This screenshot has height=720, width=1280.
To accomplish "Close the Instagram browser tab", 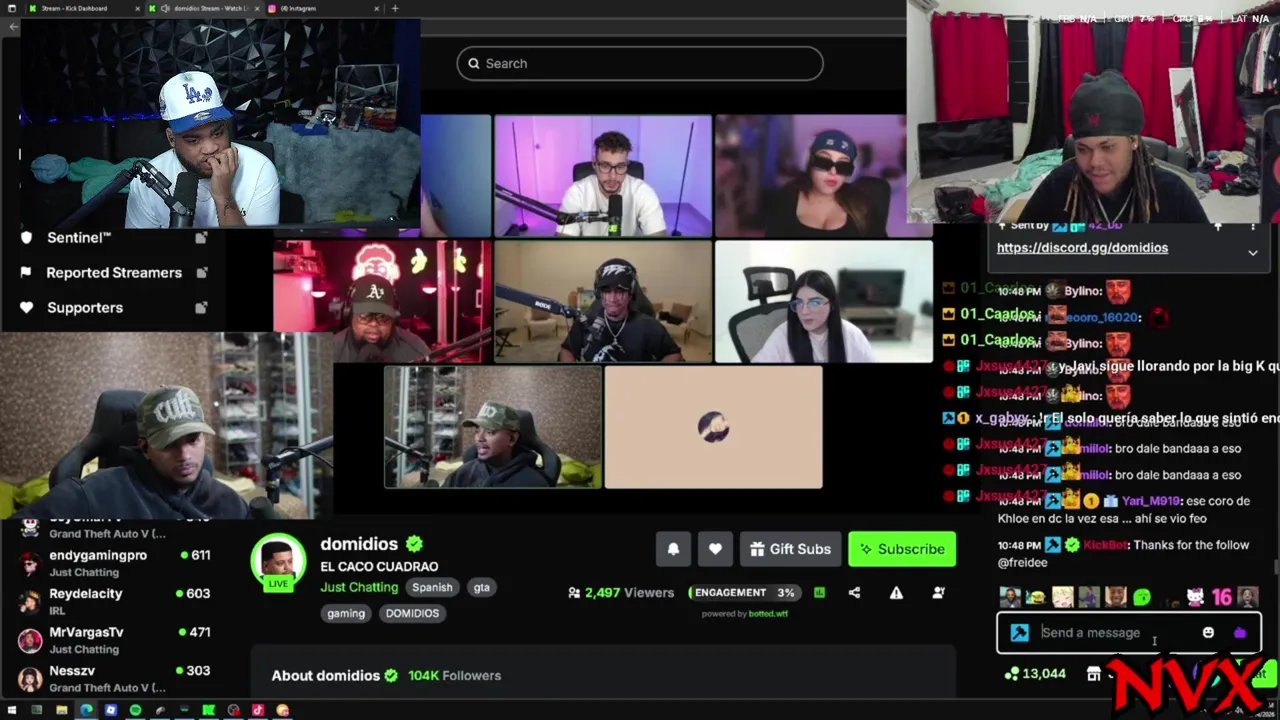I will [x=377, y=8].
